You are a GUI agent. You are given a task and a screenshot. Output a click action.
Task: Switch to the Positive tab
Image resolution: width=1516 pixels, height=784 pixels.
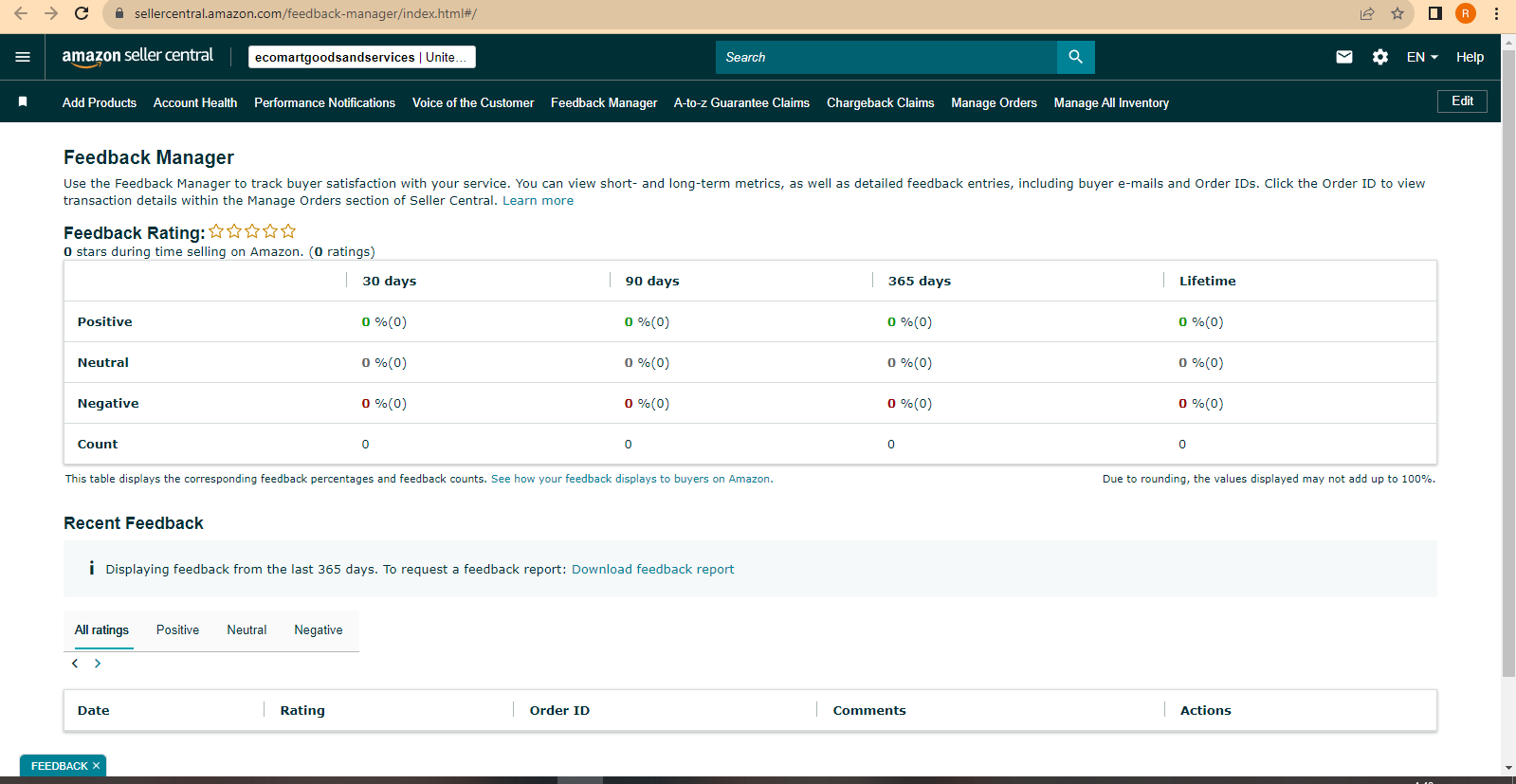pos(177,629)
